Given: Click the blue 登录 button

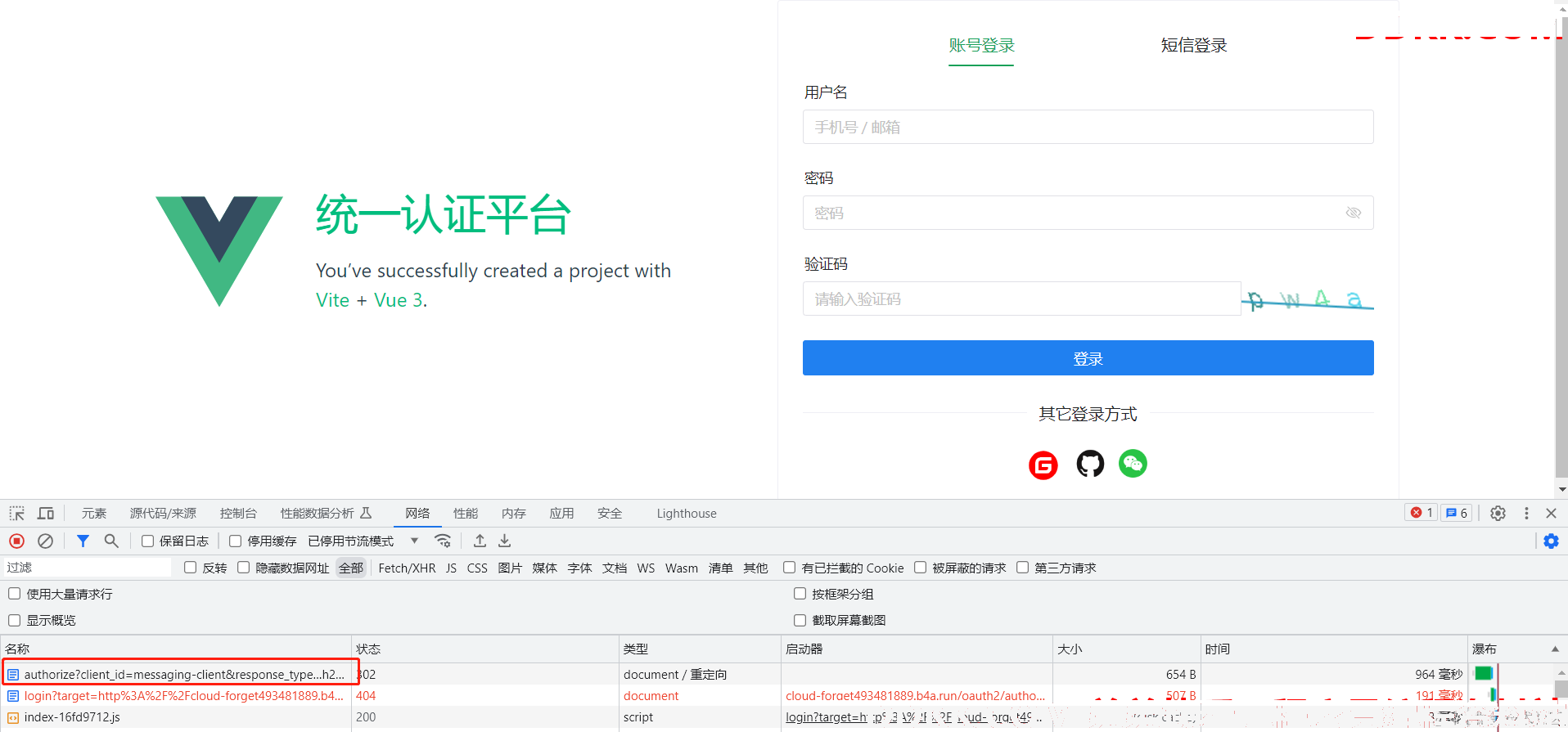Looking at the screenshot, I should (x=1088, y=358).
